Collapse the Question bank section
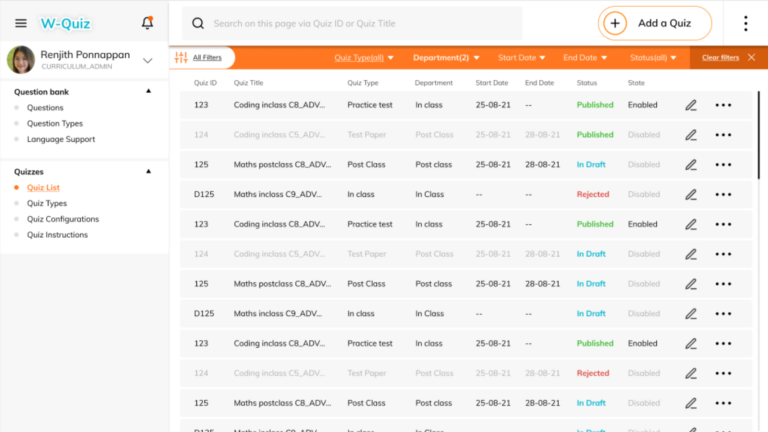 (148, 91)
